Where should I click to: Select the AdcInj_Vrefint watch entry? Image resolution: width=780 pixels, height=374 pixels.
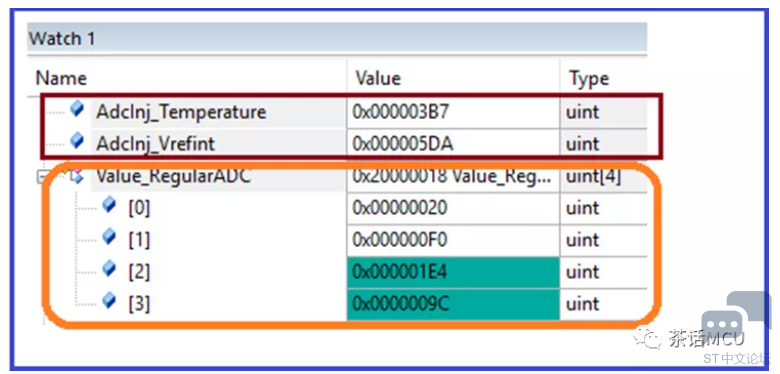coord(156,144)
